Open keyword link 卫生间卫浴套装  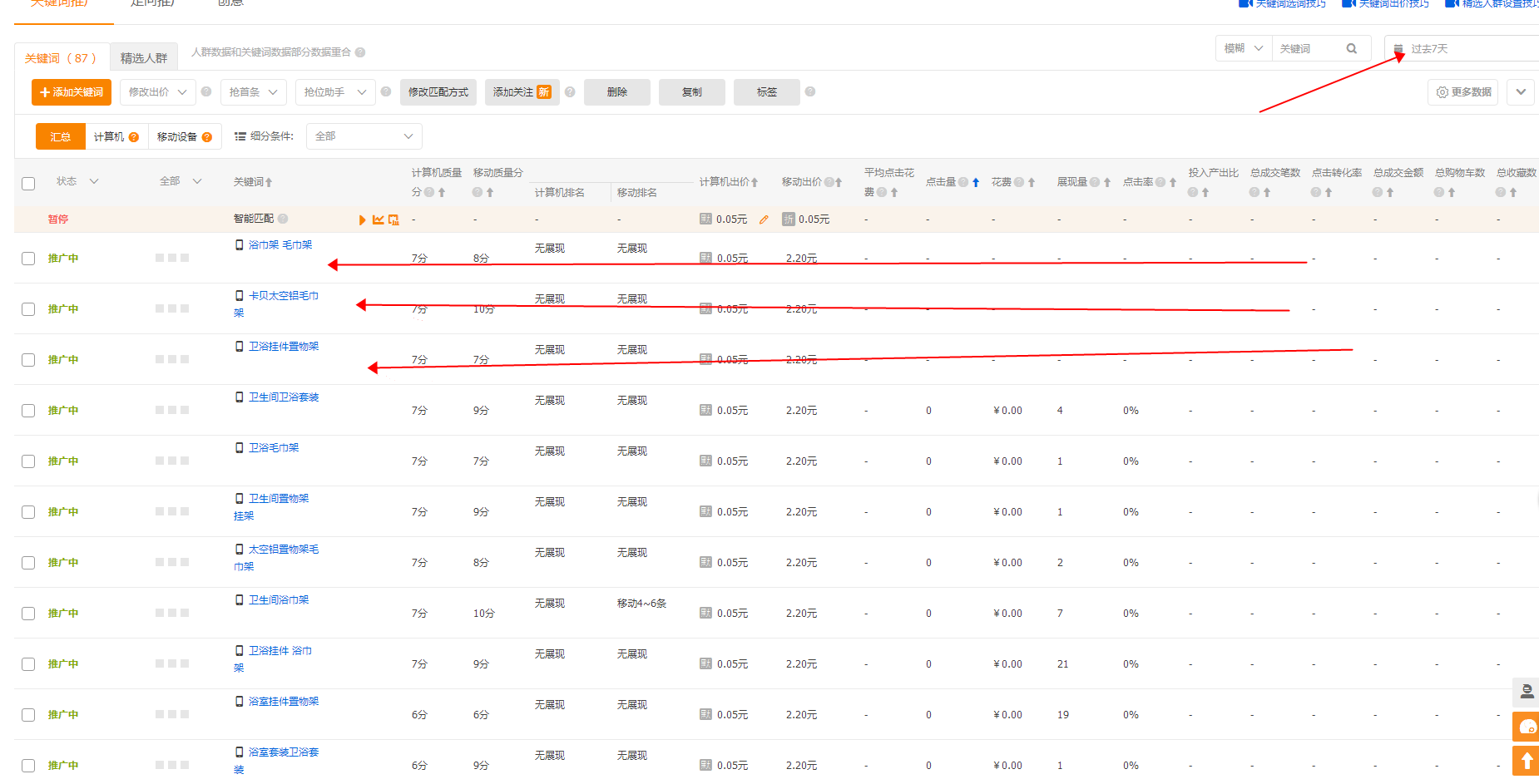click(284, 397)
